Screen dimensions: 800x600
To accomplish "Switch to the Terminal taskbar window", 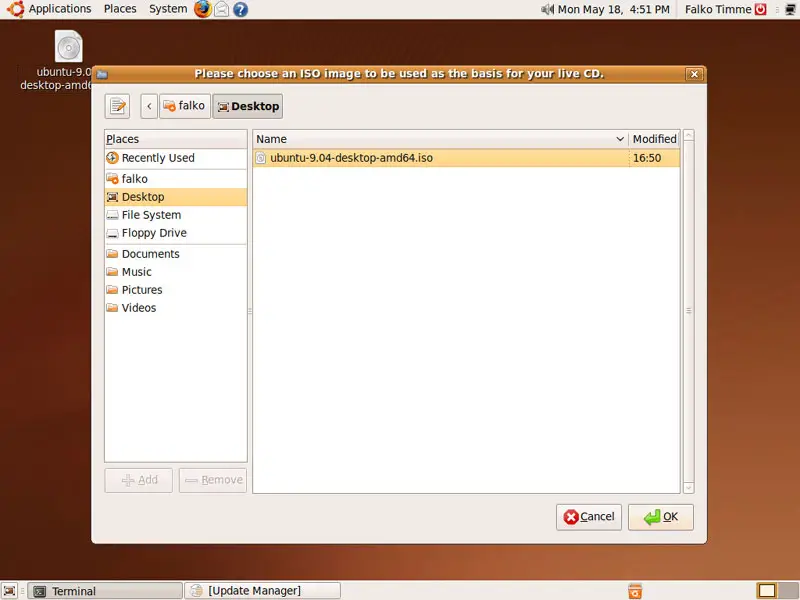I will pos(105,591).
